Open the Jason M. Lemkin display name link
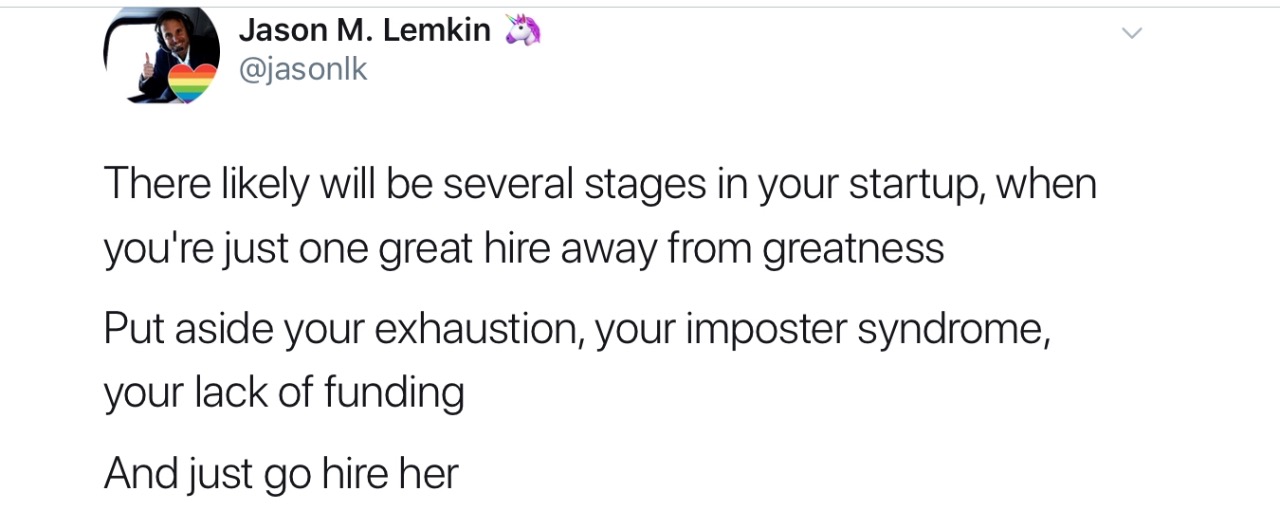The height and width of the screenshot is (510, 1280). tap(364, 30)
